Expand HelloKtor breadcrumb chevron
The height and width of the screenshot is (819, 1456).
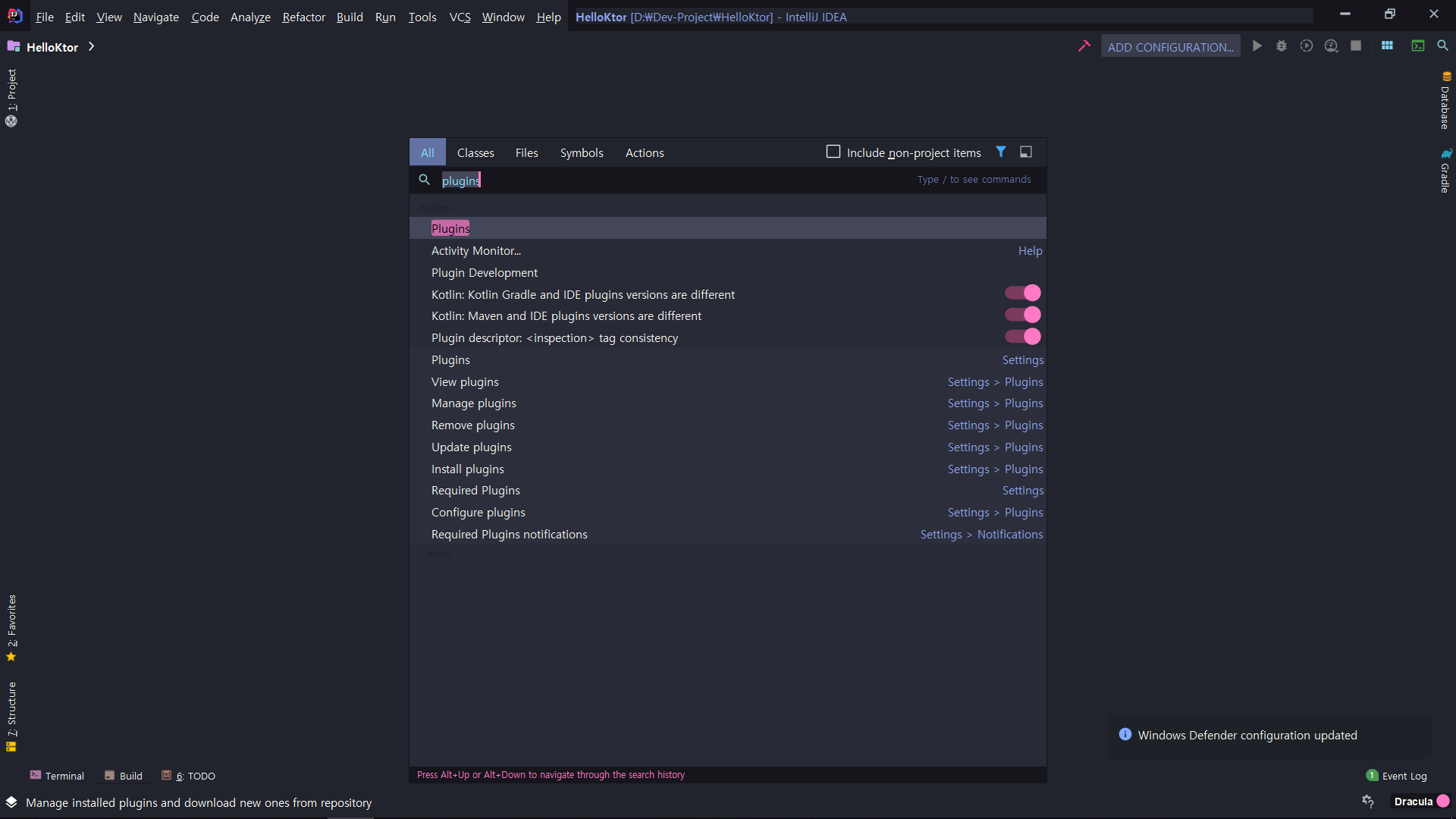click(x=91, y=47)
